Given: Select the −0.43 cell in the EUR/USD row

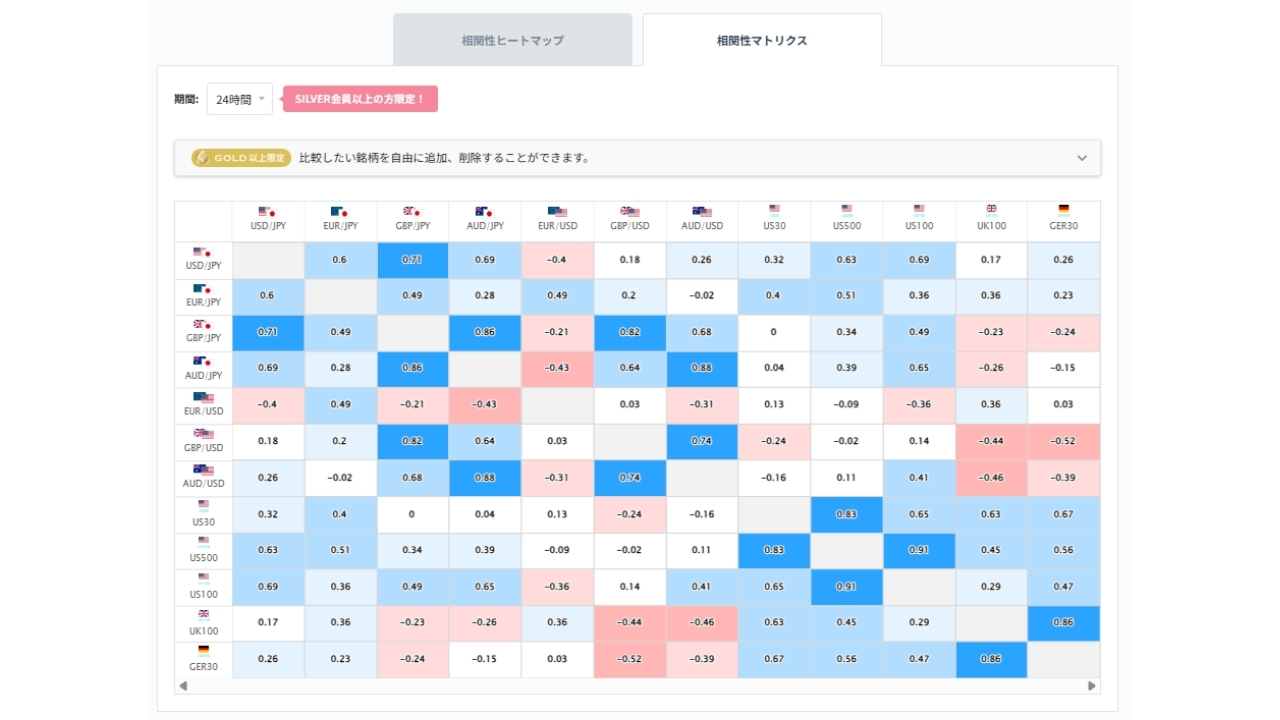Looking at the screenshot, I should click(485, 404).
